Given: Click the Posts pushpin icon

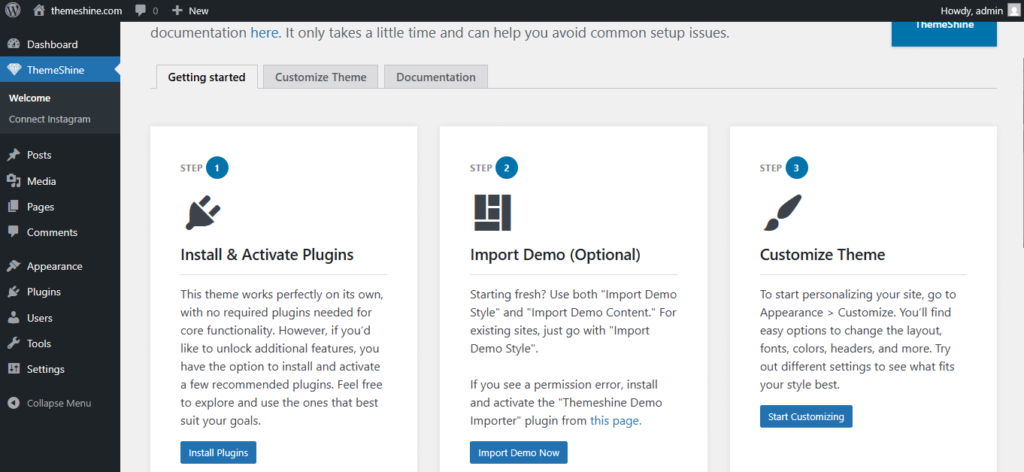Looking at the screenshot, I should [x=14, y=155].
